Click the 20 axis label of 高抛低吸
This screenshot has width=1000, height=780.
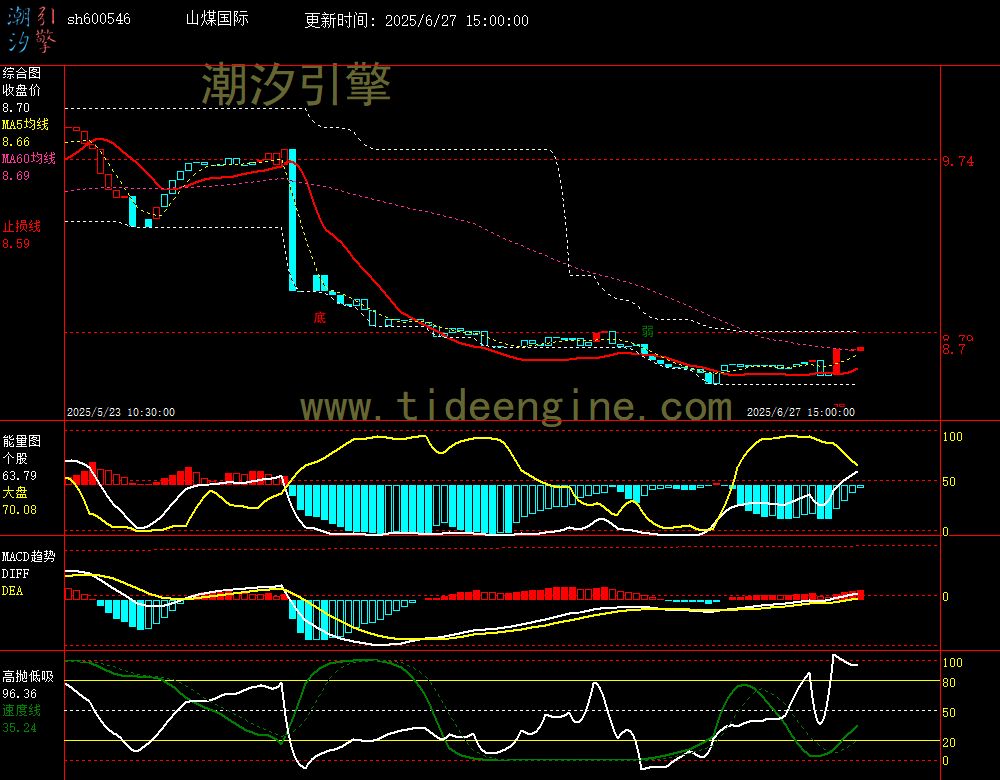(949, 742)
